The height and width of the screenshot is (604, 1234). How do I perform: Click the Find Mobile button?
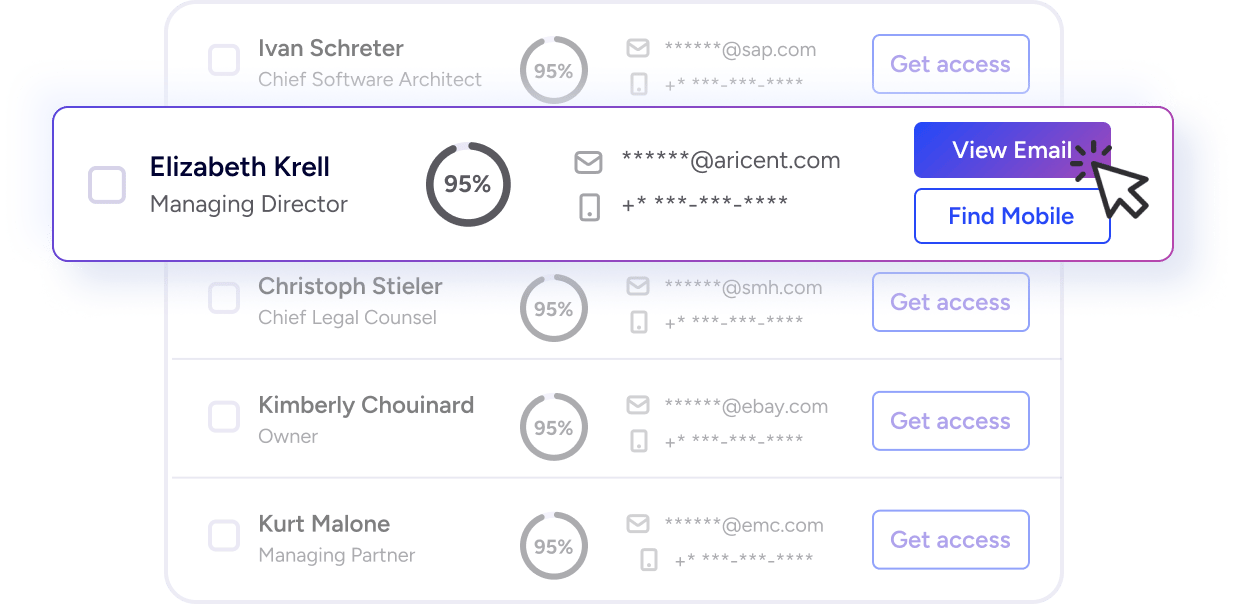[1012, 216]
